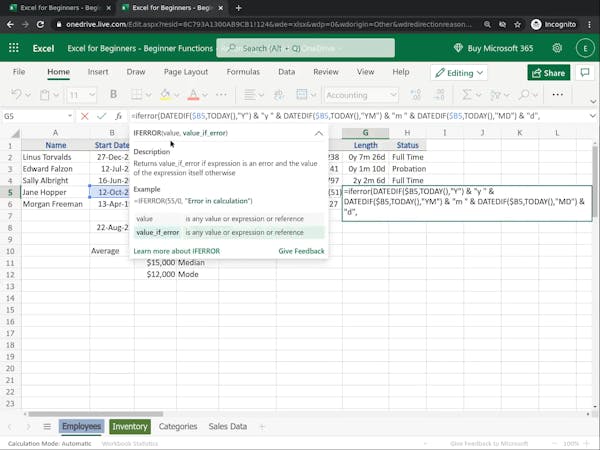This screenshot has height=450, width=600.
Task: Open the Paste options dropdown arrow
Action: 56,95
